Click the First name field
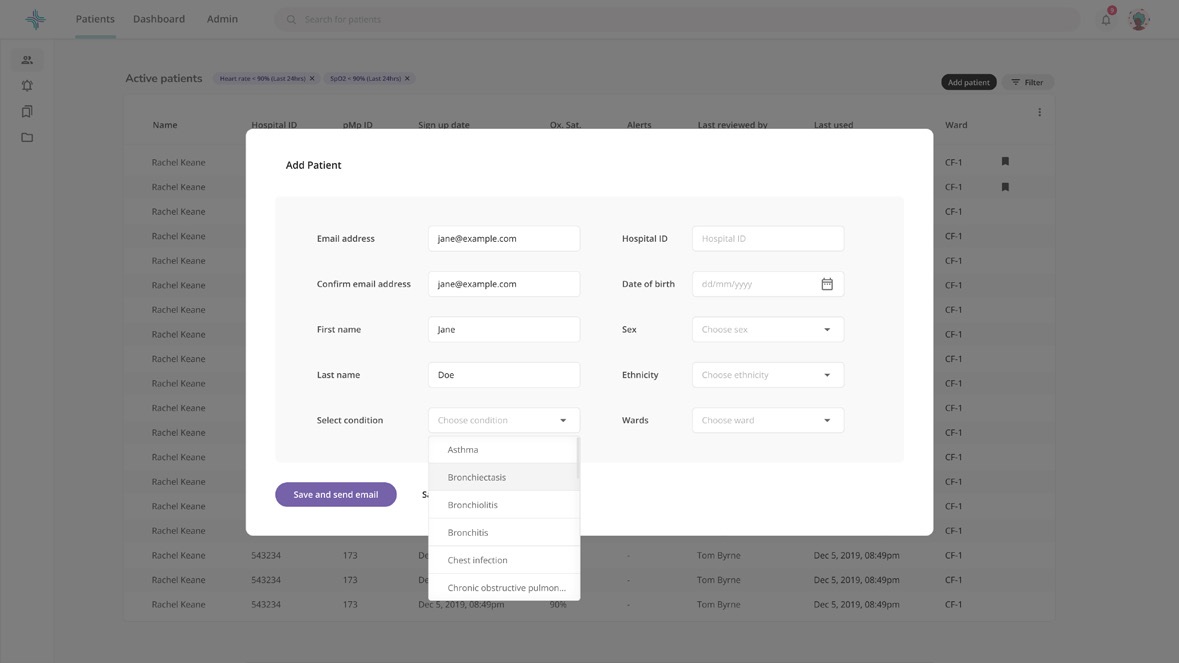Screen dimensions: 1179x663 504,329
